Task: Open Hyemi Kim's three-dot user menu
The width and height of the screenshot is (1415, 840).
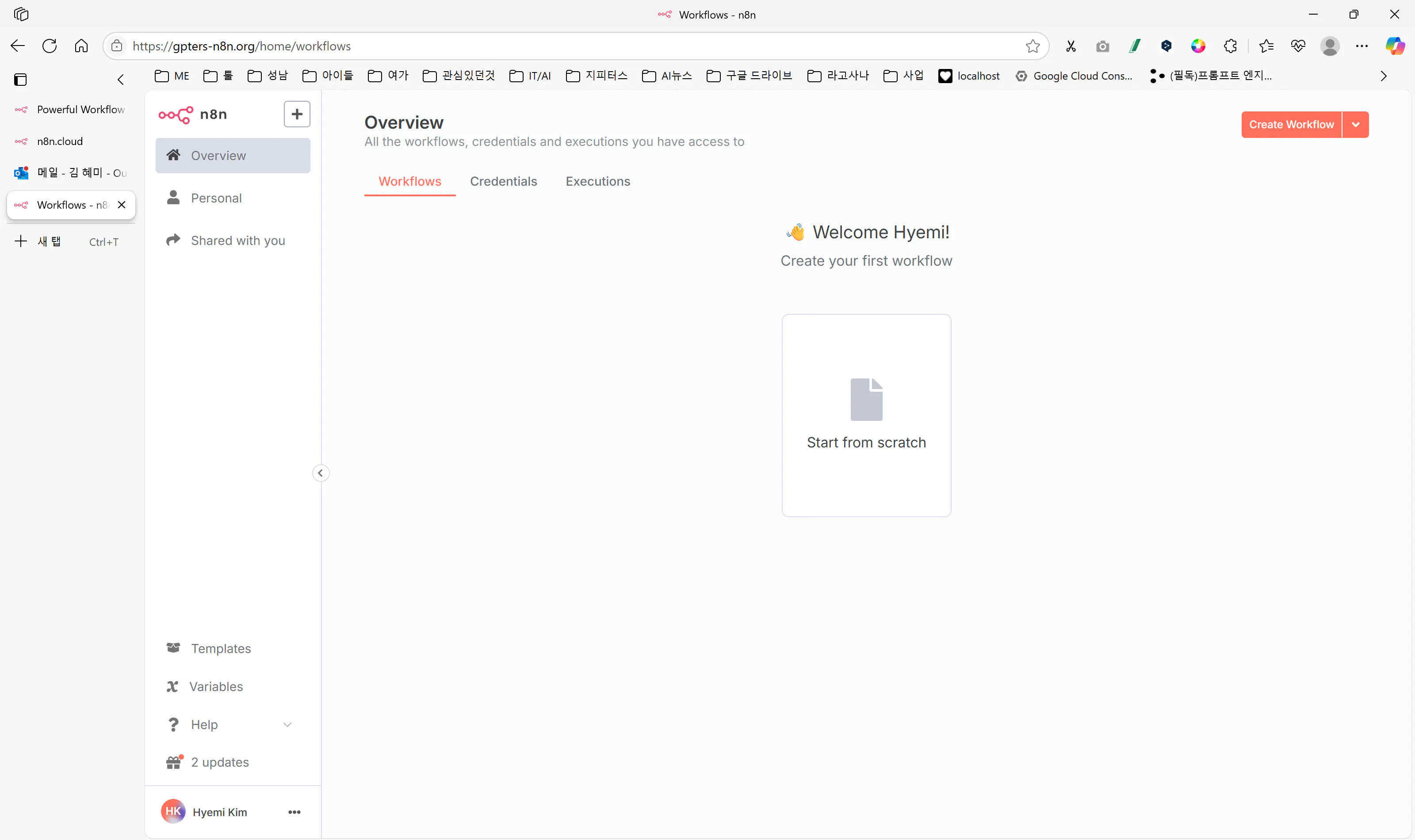Action: pyautogui.click(x=294, y=812)
